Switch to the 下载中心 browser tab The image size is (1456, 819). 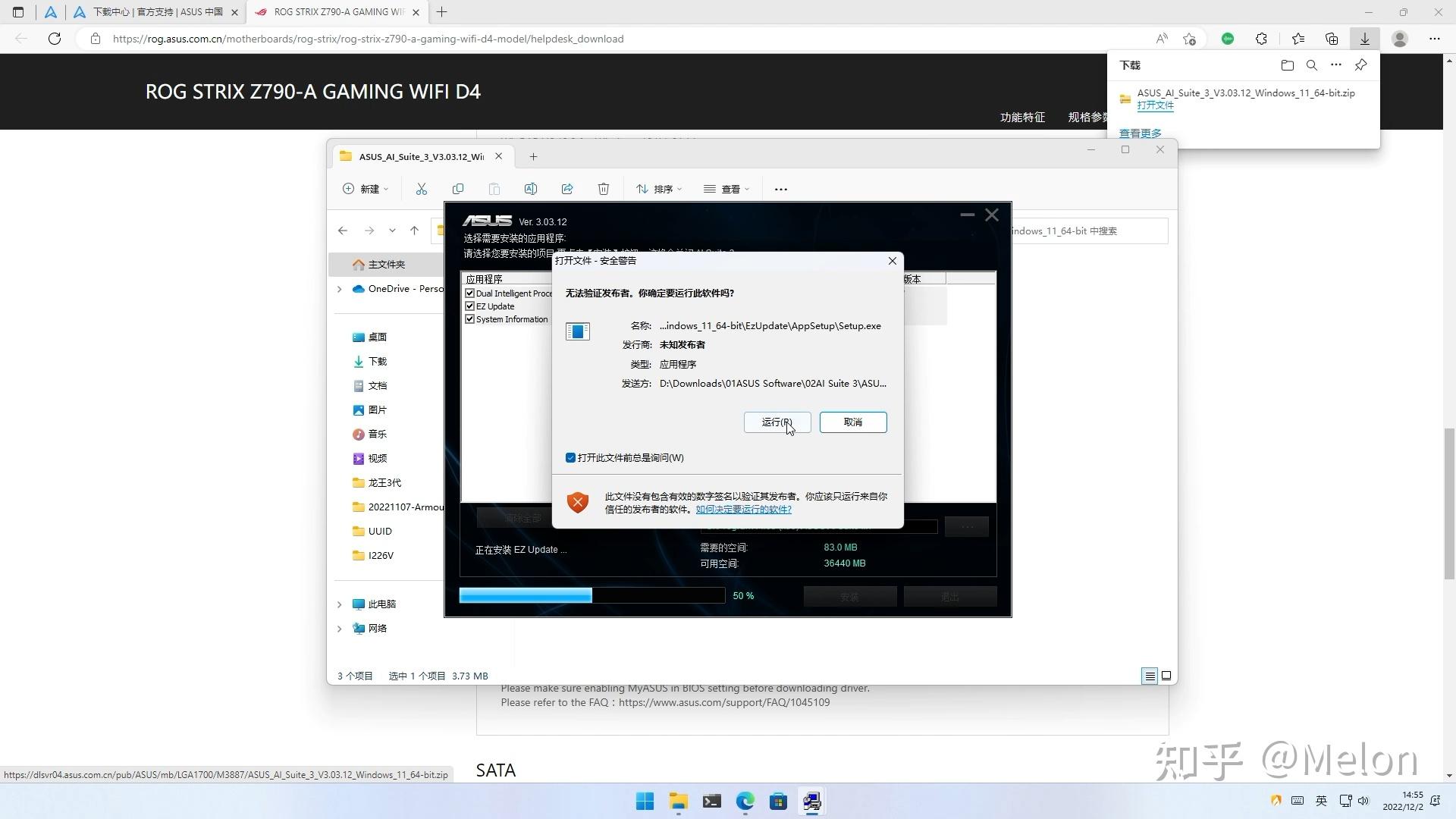pyautogui.click(x=157, y=12)
